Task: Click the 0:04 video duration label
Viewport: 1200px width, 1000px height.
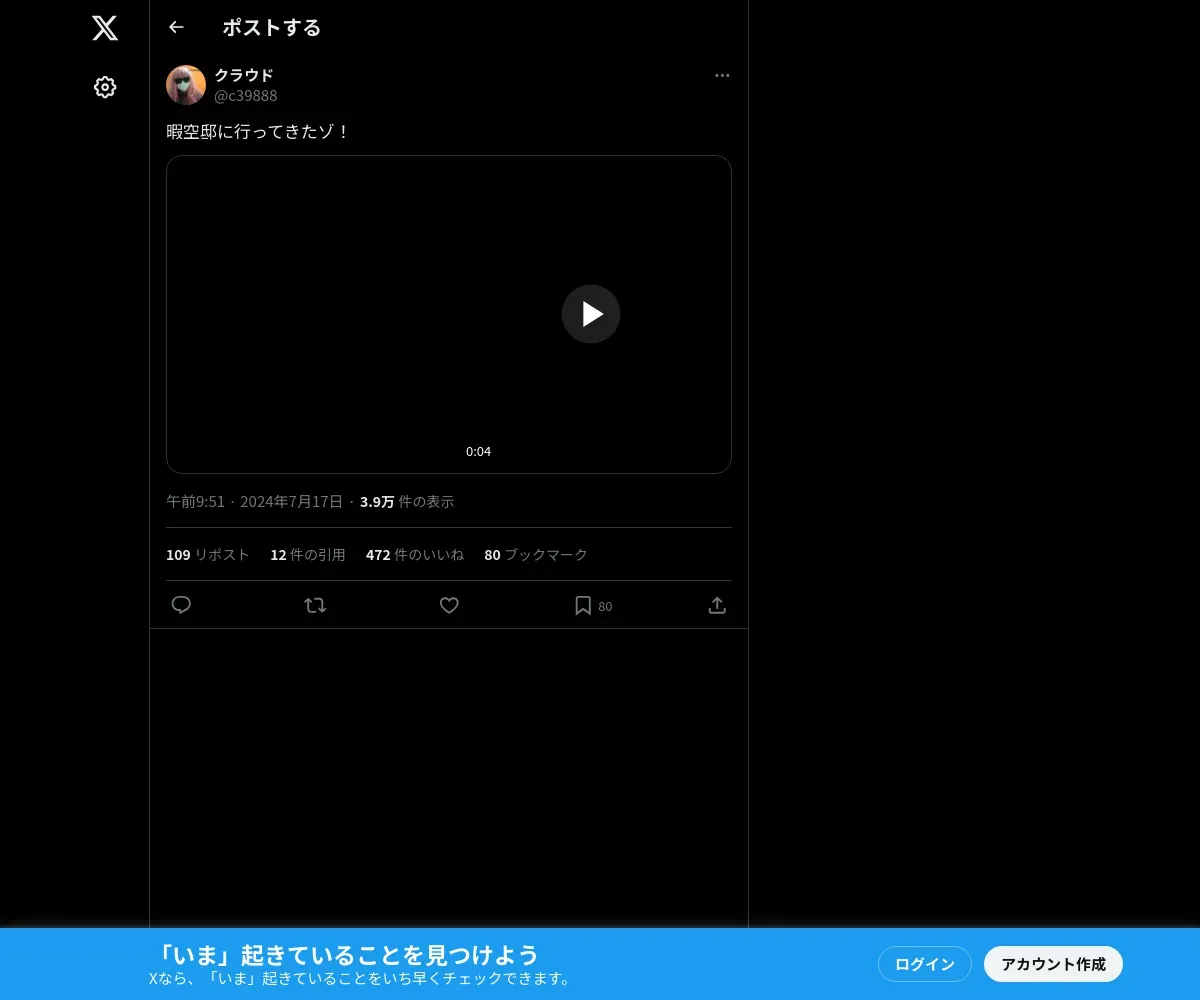Action: (478, 451)
